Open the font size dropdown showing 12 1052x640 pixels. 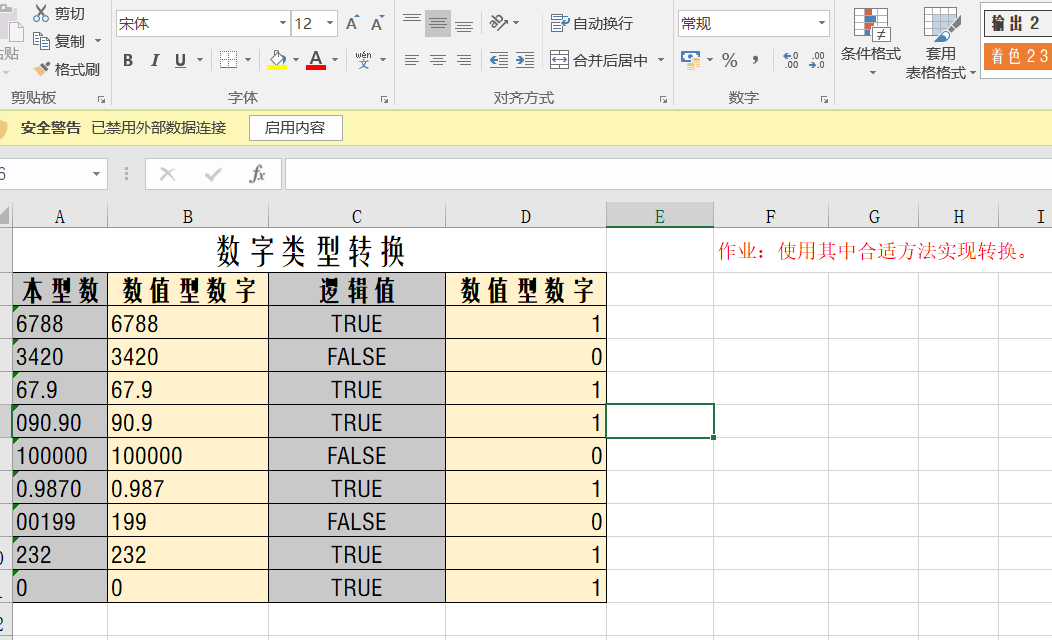tap(330, 24)
